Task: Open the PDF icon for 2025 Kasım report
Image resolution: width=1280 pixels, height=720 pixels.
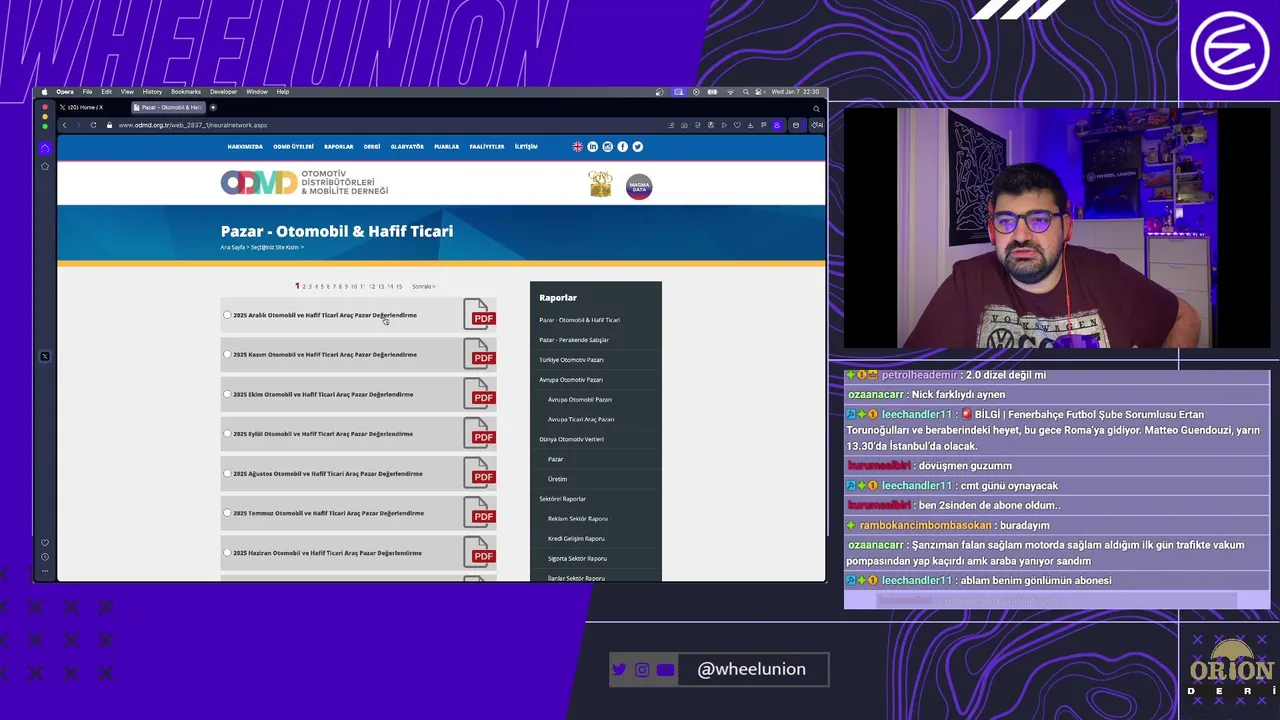Action: pyautogui.click(x=479, y=354)
